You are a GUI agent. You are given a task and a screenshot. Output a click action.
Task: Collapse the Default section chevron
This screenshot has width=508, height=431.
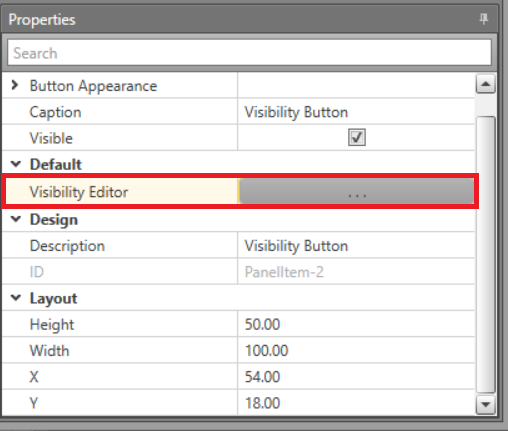16,164
